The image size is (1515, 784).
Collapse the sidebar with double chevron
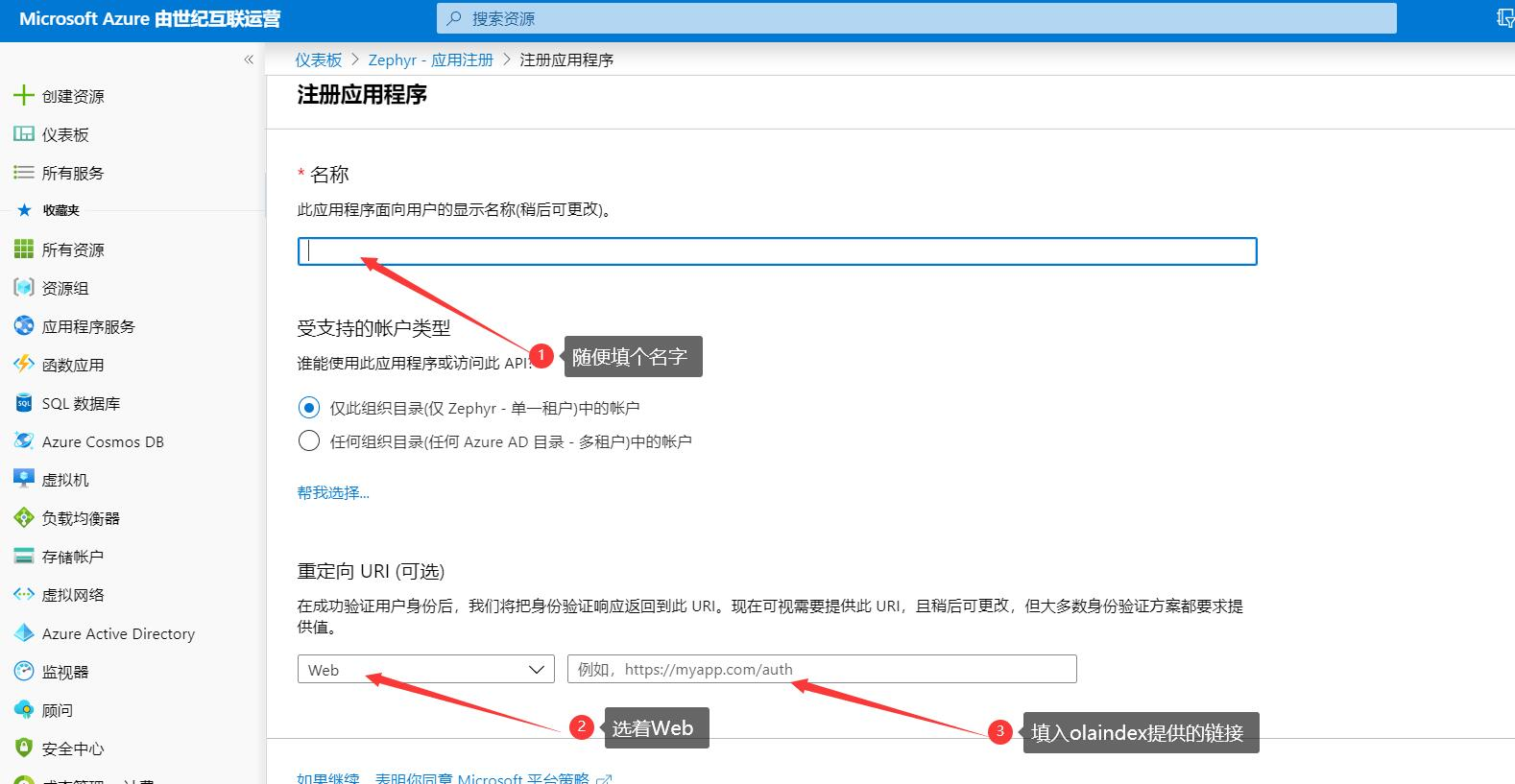point(249,59)
